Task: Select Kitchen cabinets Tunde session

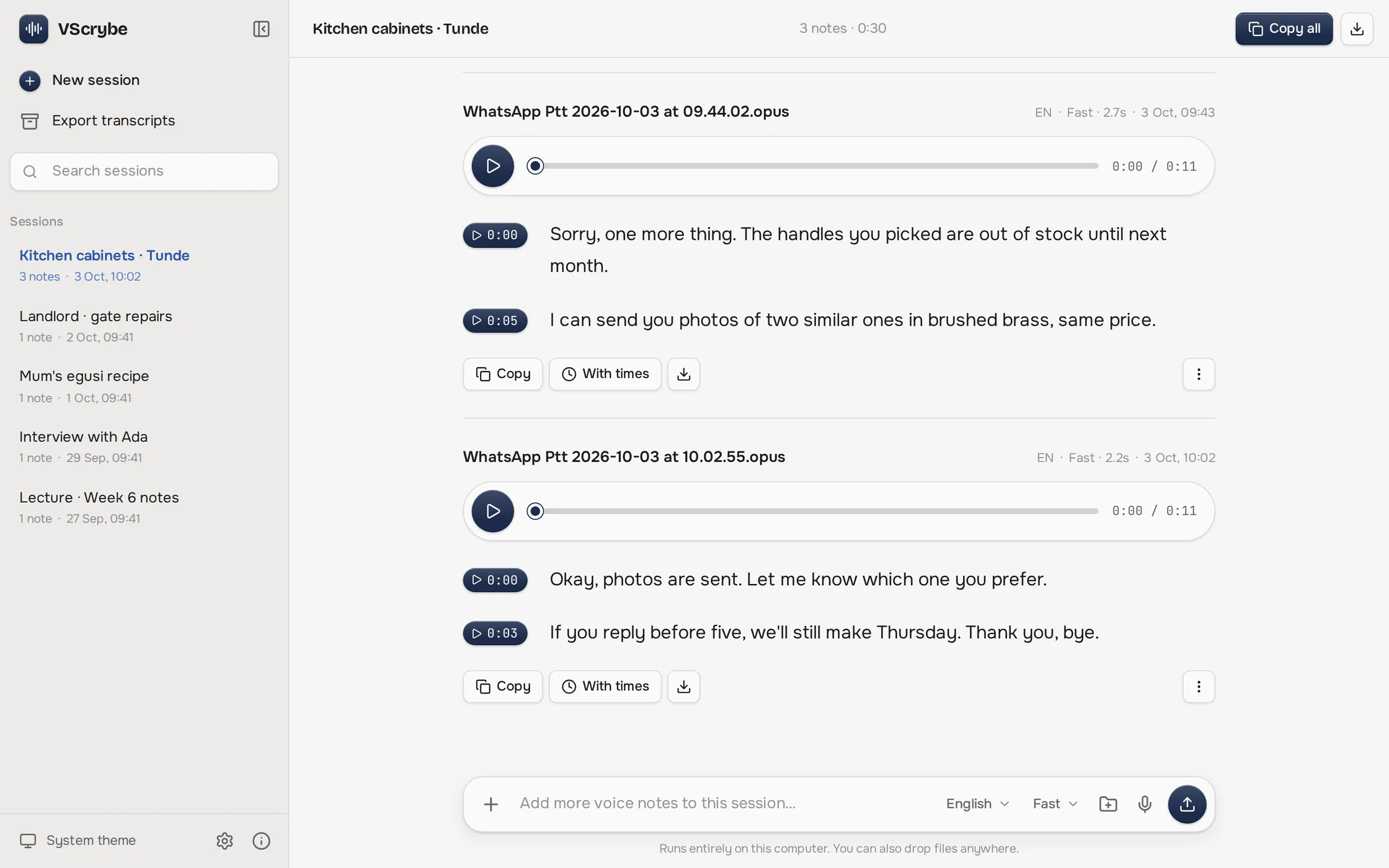Action: (x=144, y=265)
